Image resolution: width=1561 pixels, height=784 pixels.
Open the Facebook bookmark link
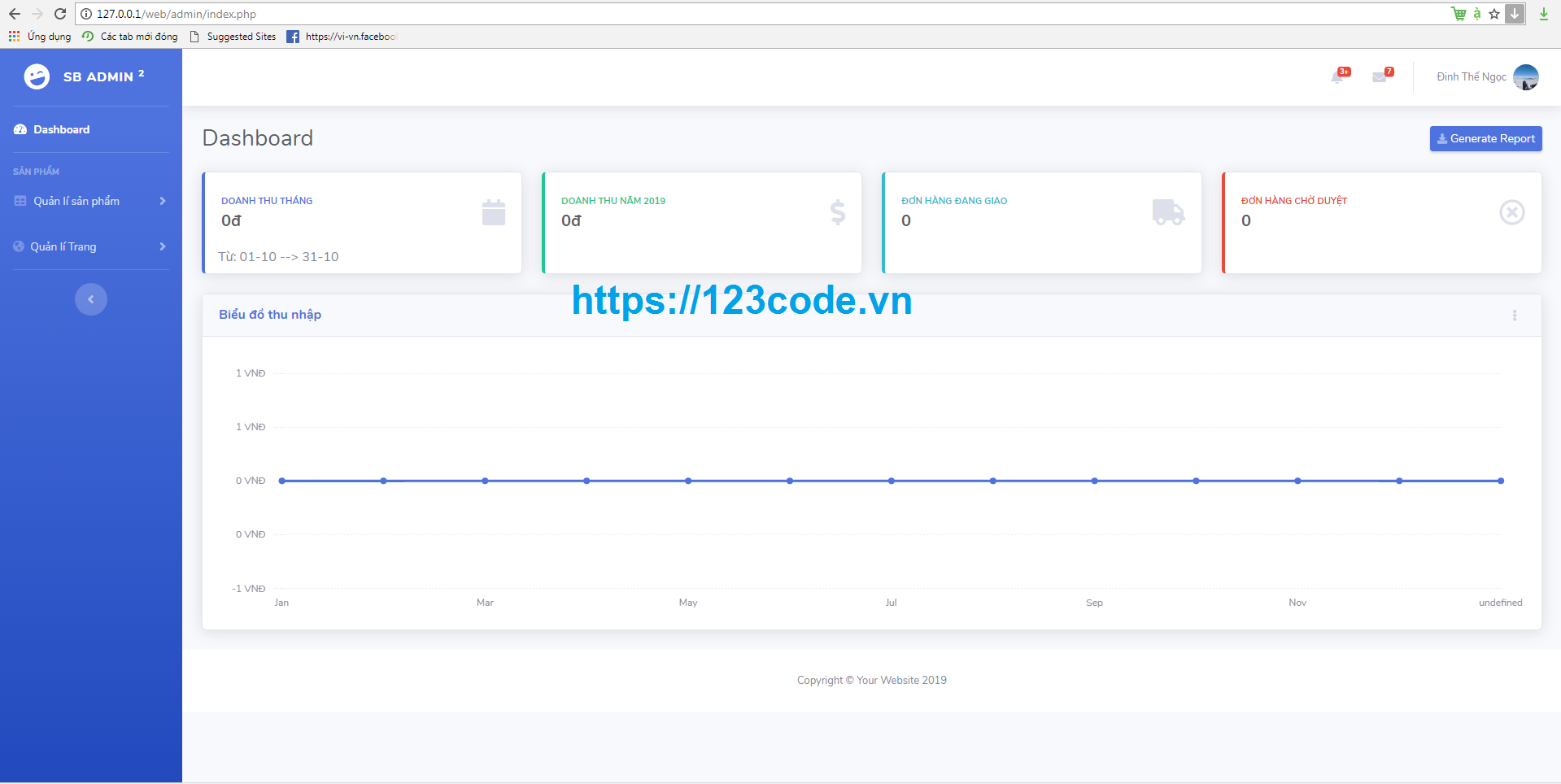coord(350,36)
